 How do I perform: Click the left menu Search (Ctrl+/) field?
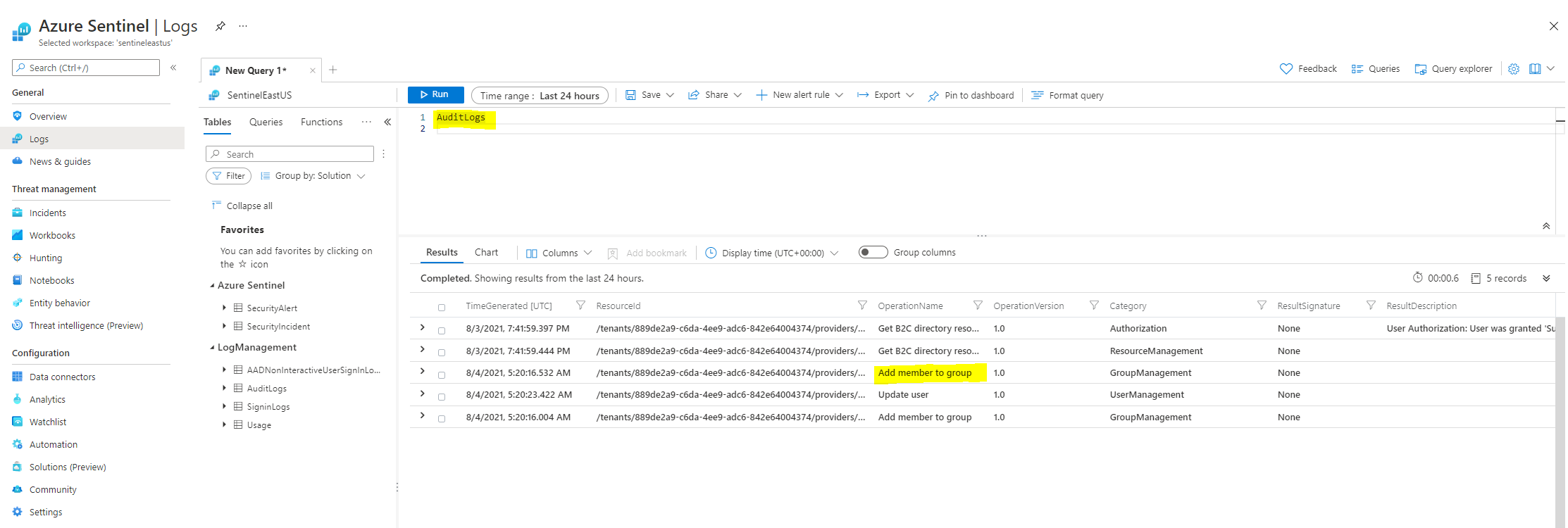pos(86,68)
